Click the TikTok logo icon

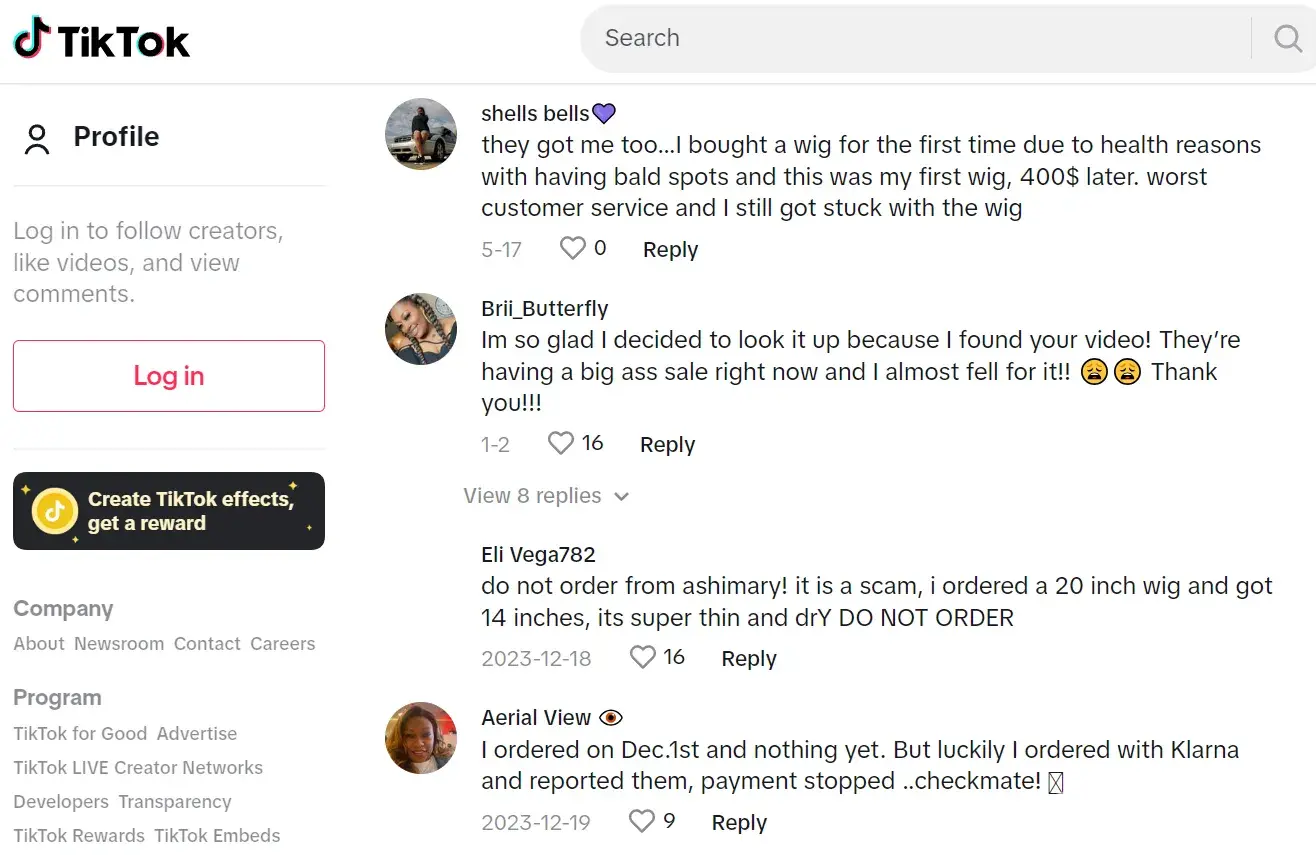tap(32, 38)
